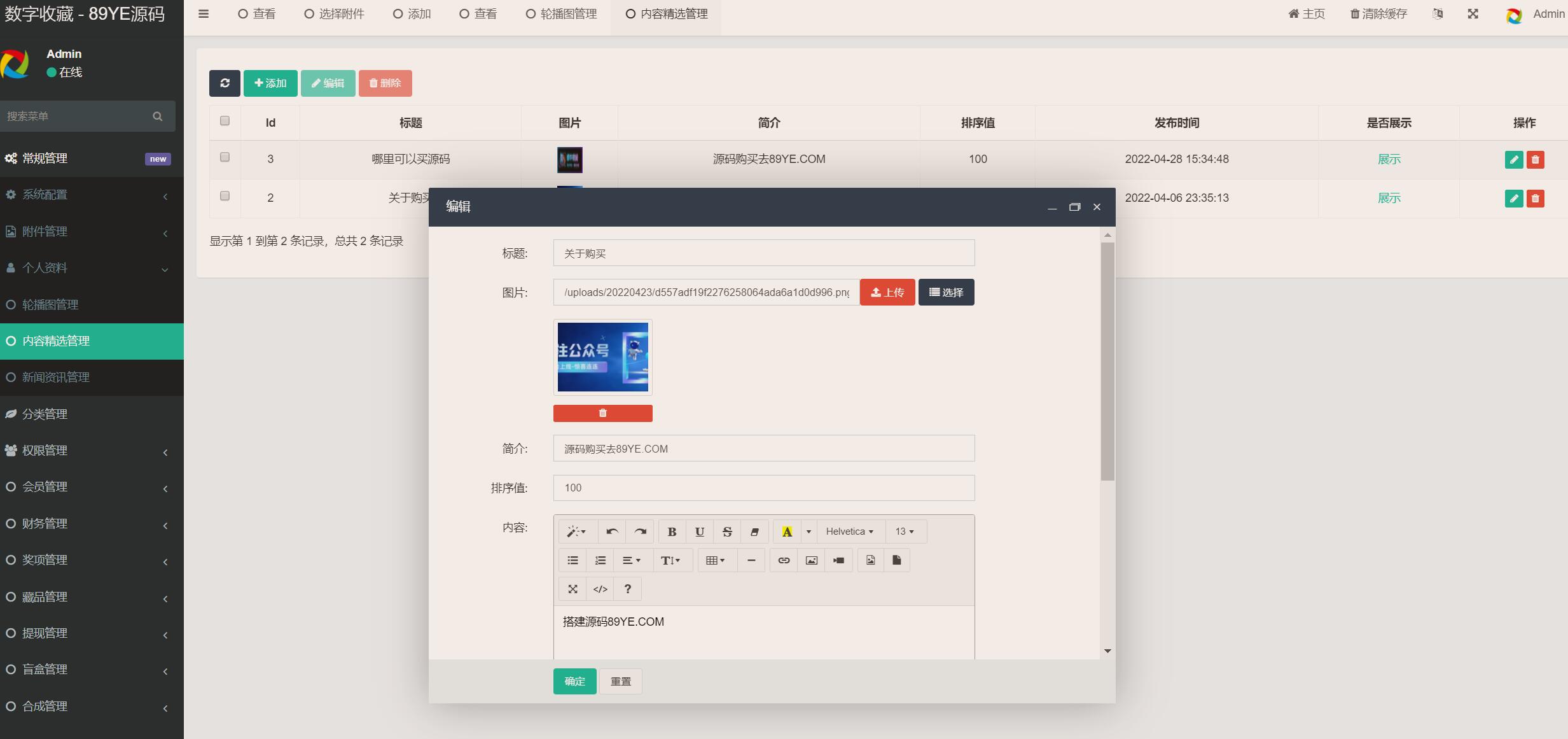Click the refresh icon above the table
This screenshot has width=1568, height=739.
pyautogui.click(x=225, y=83)
